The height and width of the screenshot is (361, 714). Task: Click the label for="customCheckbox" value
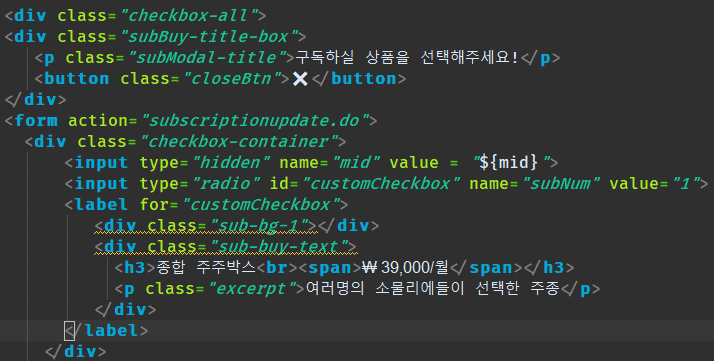(261, 204)
